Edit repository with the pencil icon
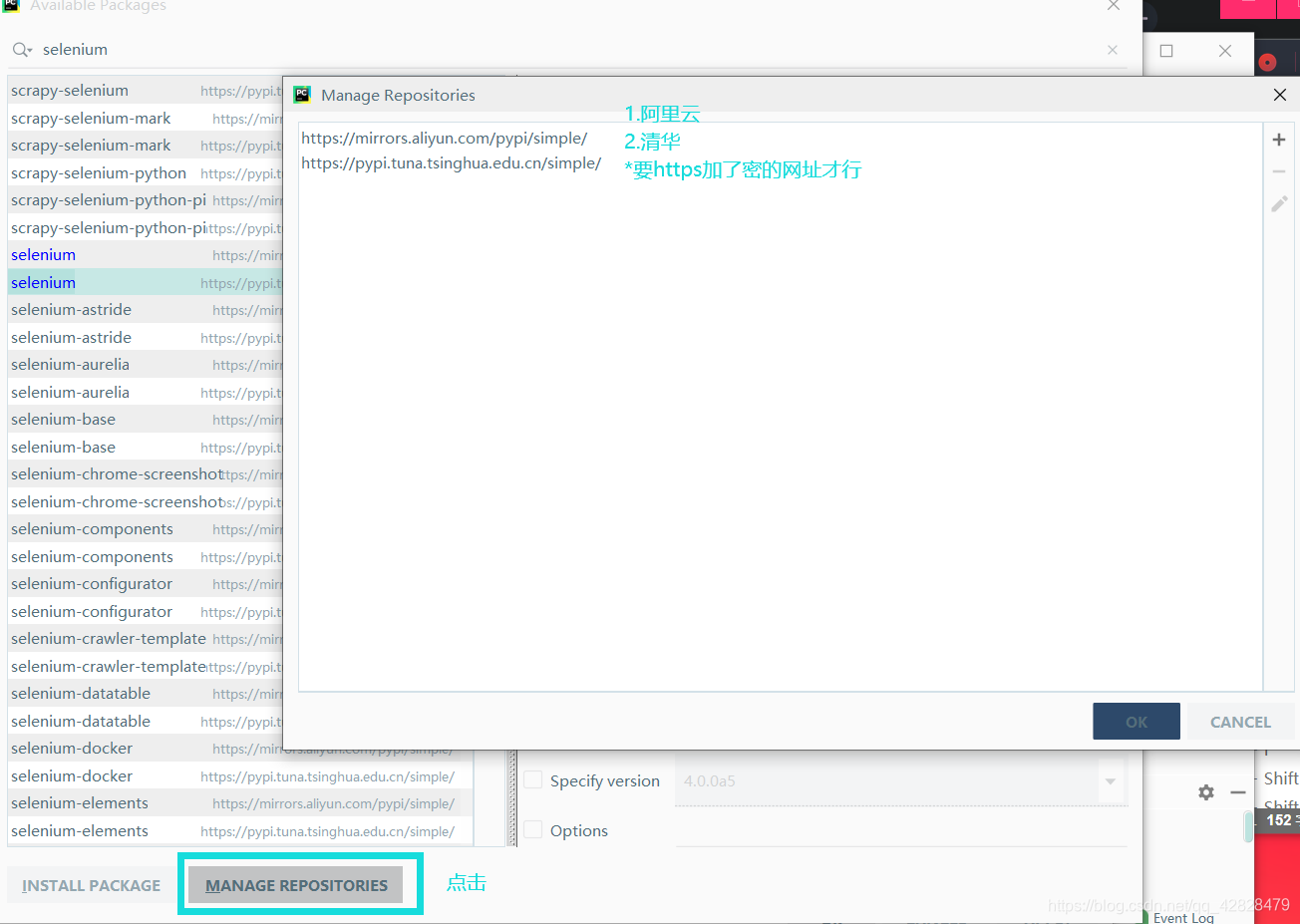 (1279, 203)
